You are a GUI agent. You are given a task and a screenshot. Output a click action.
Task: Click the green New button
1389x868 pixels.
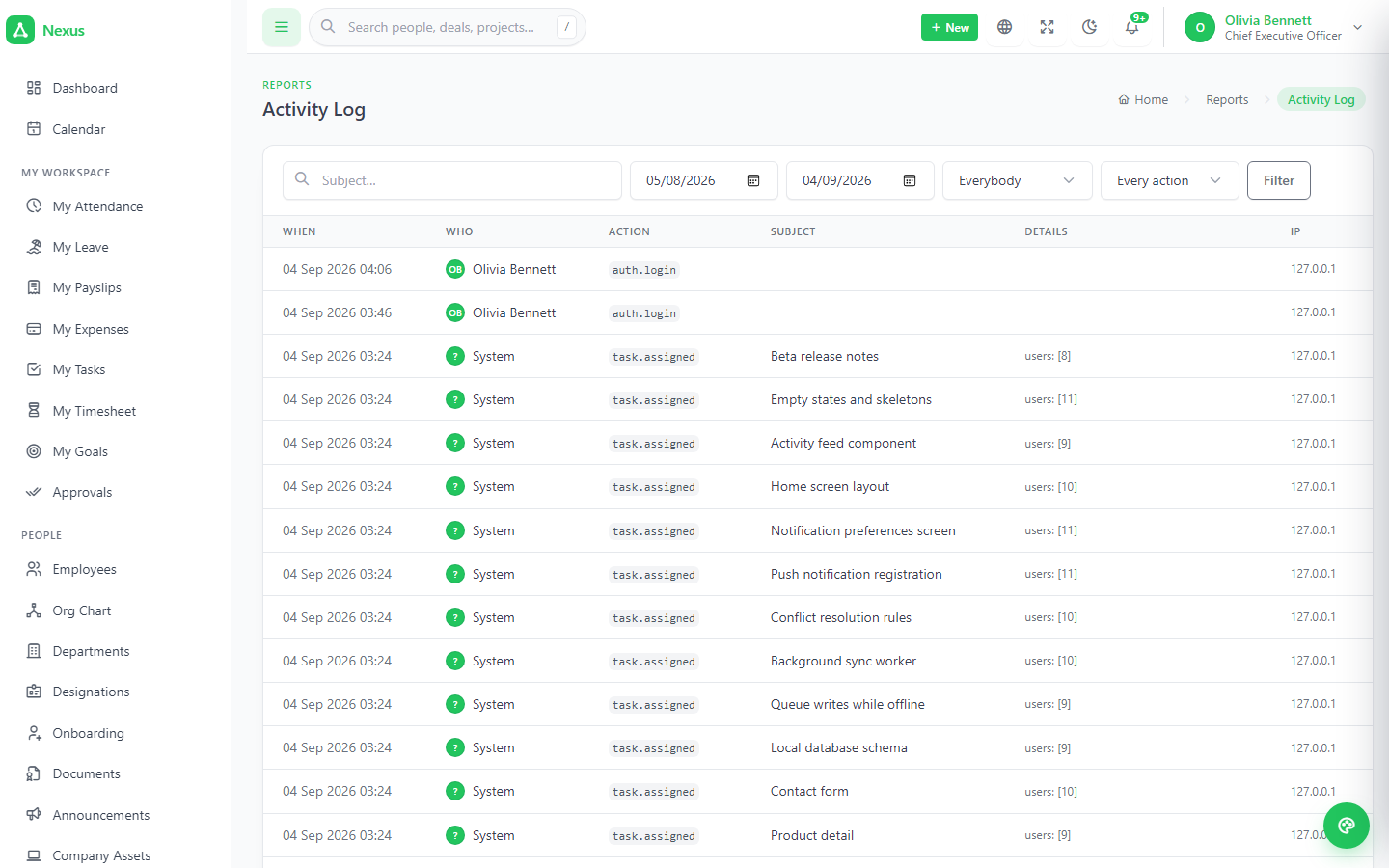(x=949, y=27)
